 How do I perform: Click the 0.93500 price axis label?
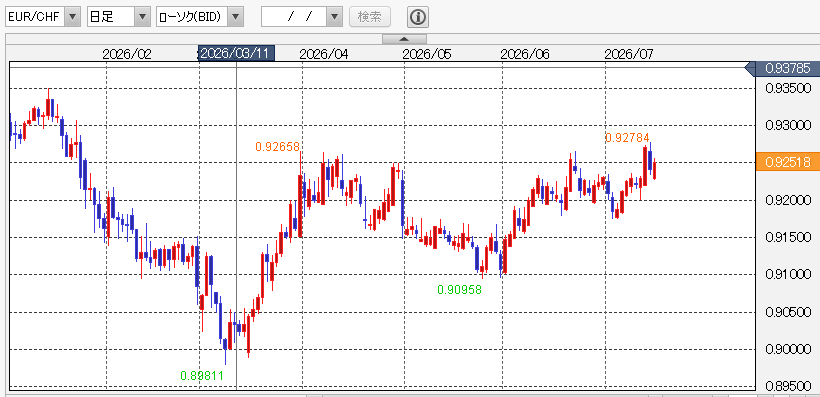(x=788, y=88)
